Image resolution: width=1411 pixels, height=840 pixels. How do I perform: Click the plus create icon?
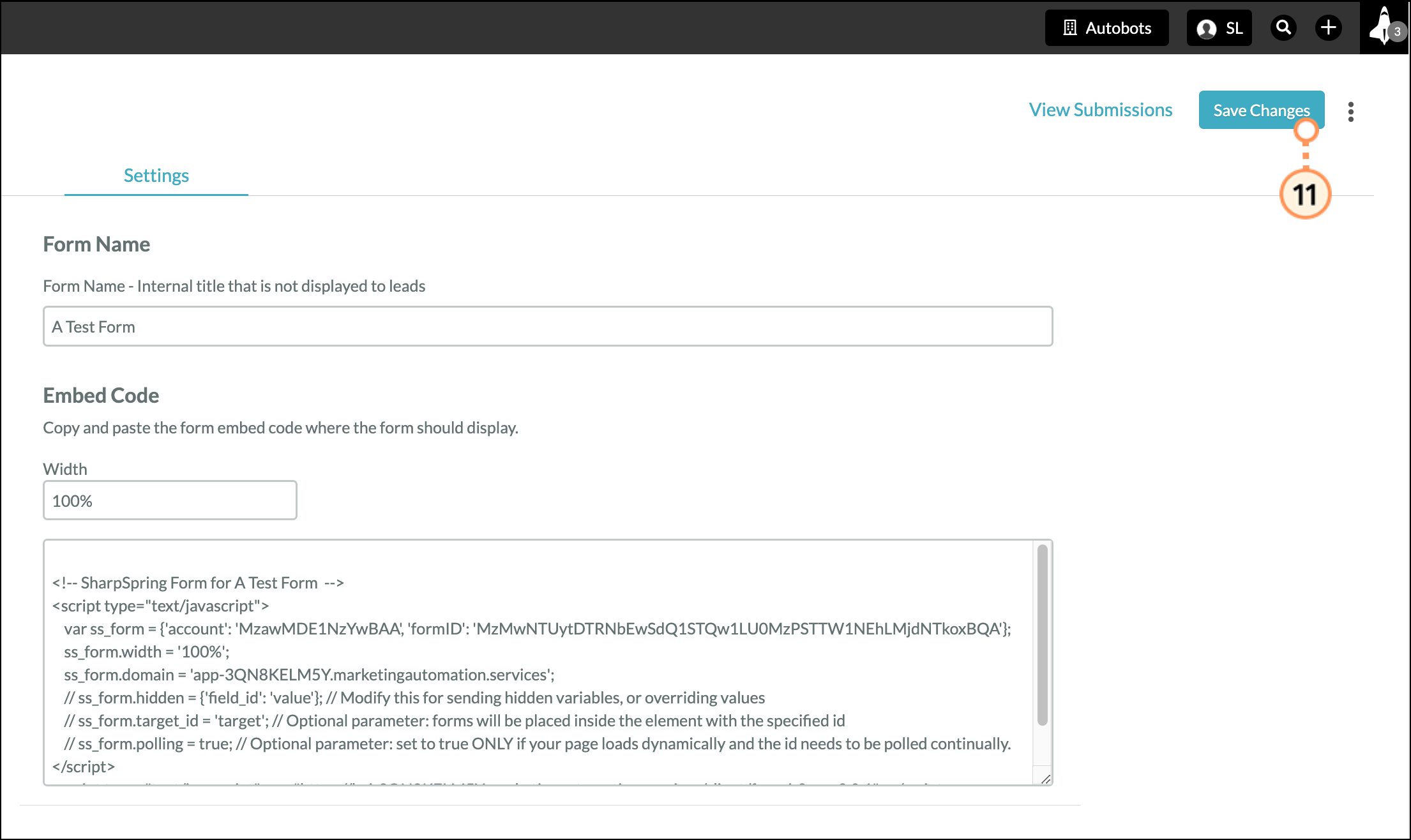pos(1329,28)
